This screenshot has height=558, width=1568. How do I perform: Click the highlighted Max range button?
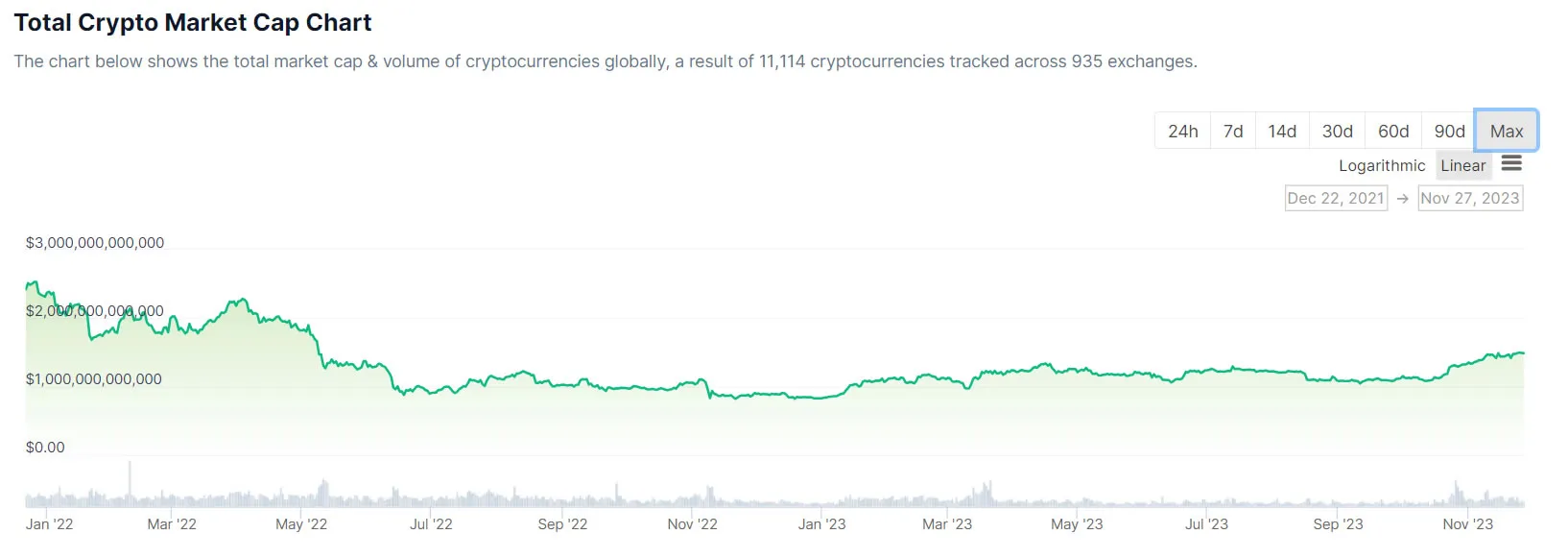click(1506, 131)
